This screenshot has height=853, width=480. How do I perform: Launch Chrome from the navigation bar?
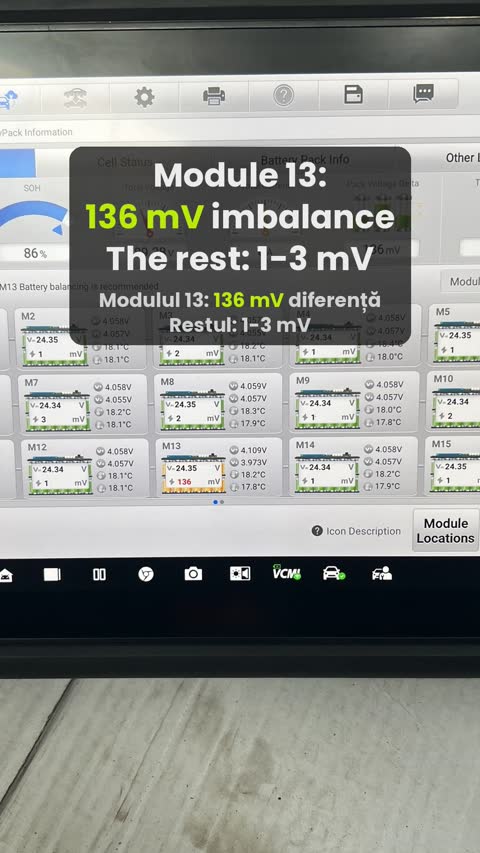[x=145, y=574]
